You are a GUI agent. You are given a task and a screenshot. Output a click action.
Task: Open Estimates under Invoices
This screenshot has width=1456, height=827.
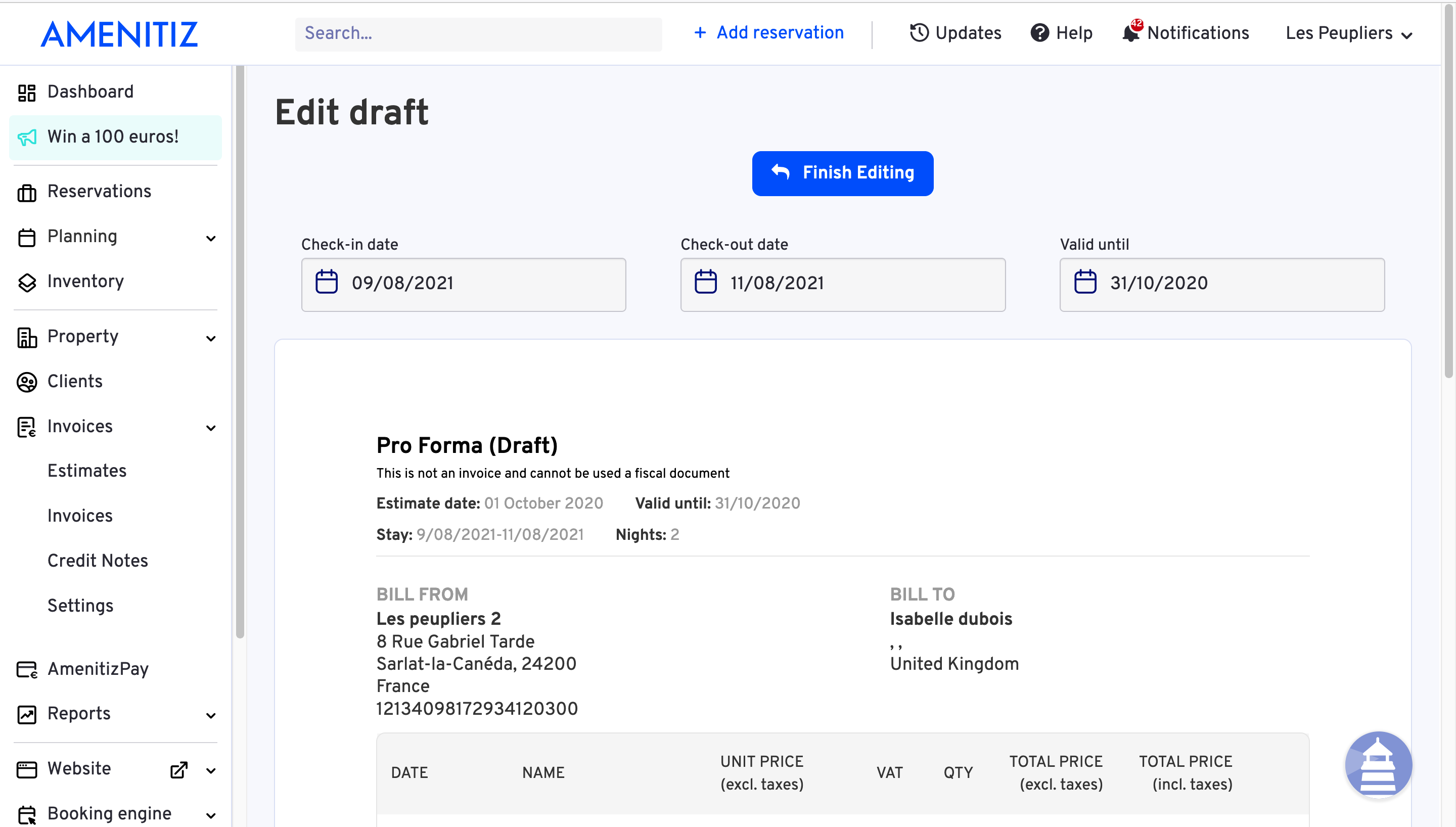pyautogui.click(x=87, y=471)
